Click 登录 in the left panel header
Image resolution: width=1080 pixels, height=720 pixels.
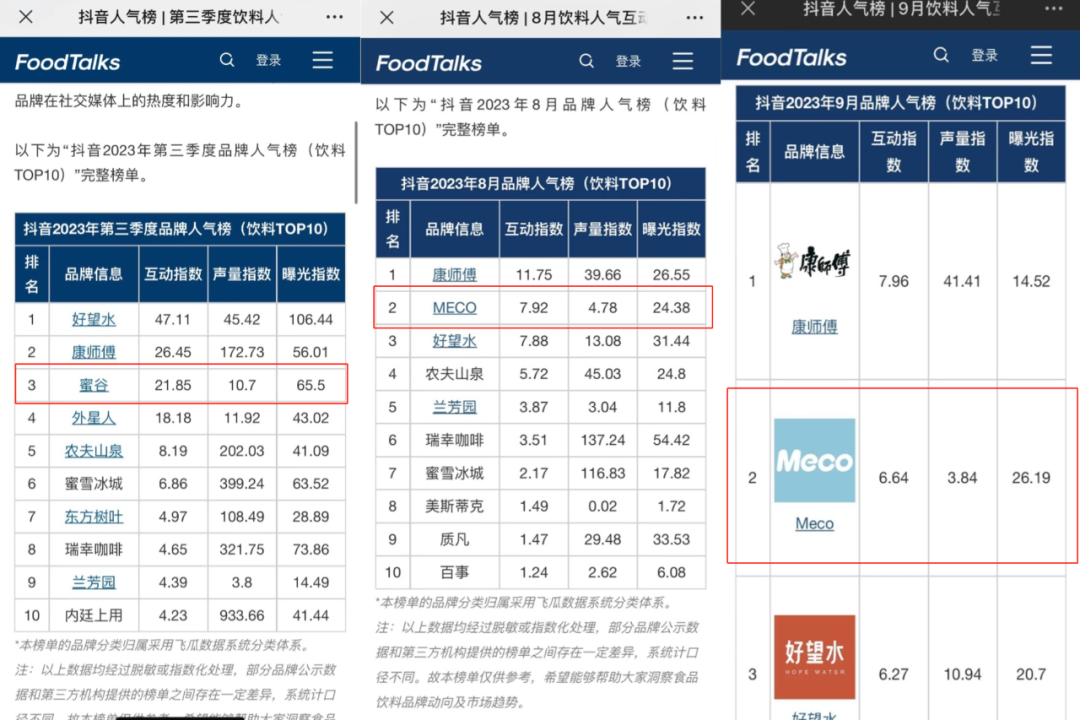click(x=269, y=60)
